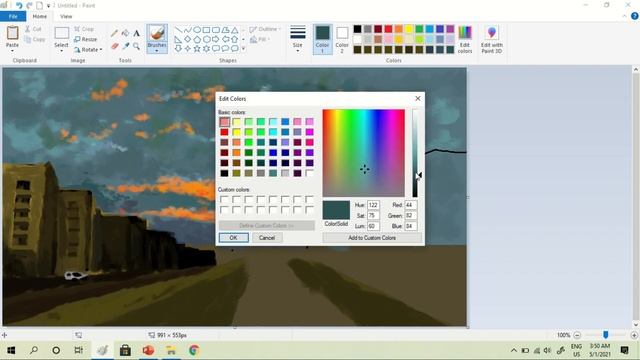
Task: Close the Edit Colors dialog with X
Action: [418, 98]
